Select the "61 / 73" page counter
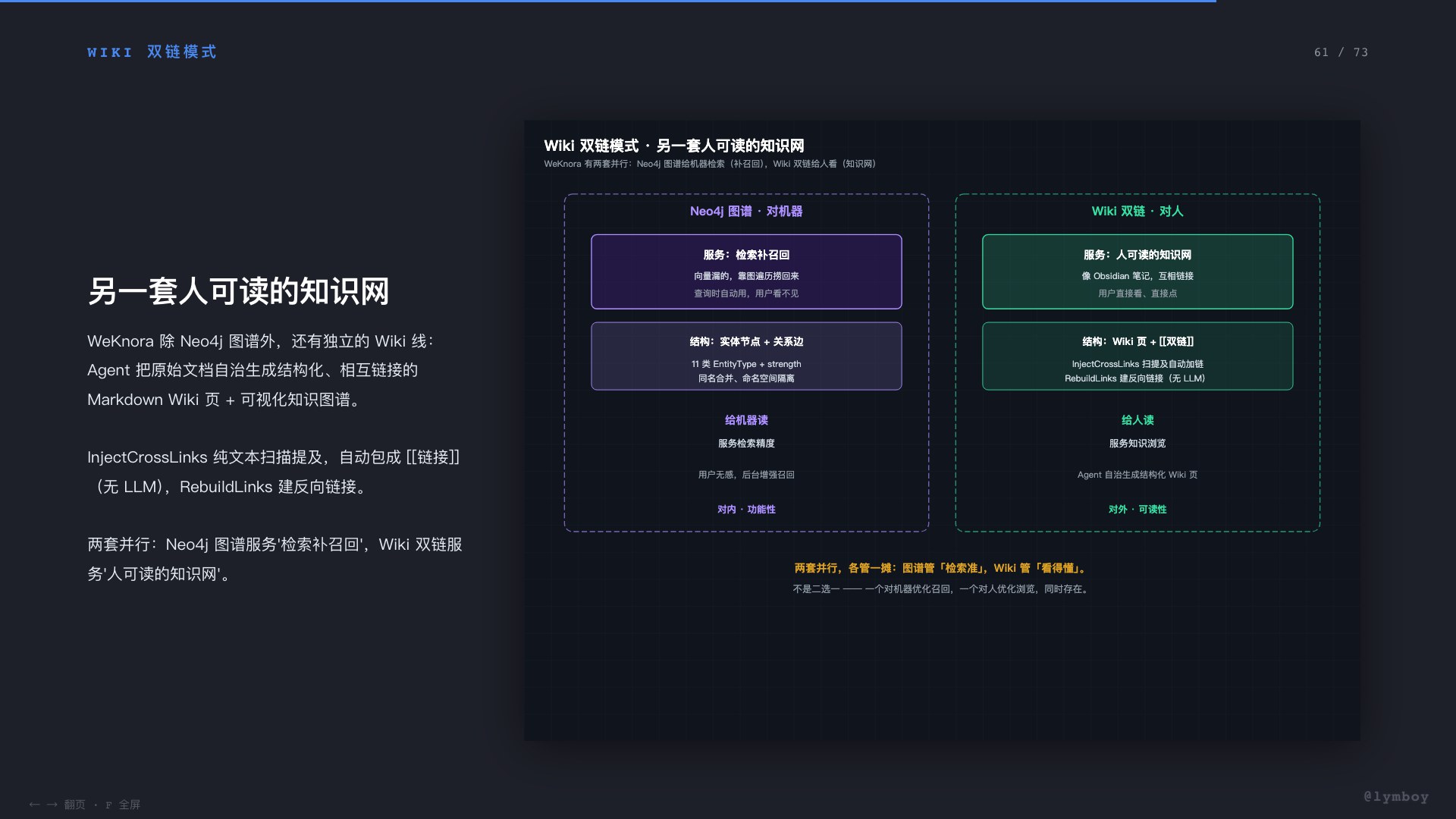Viewport: 1456px width, 819px height. point(1341,52)
